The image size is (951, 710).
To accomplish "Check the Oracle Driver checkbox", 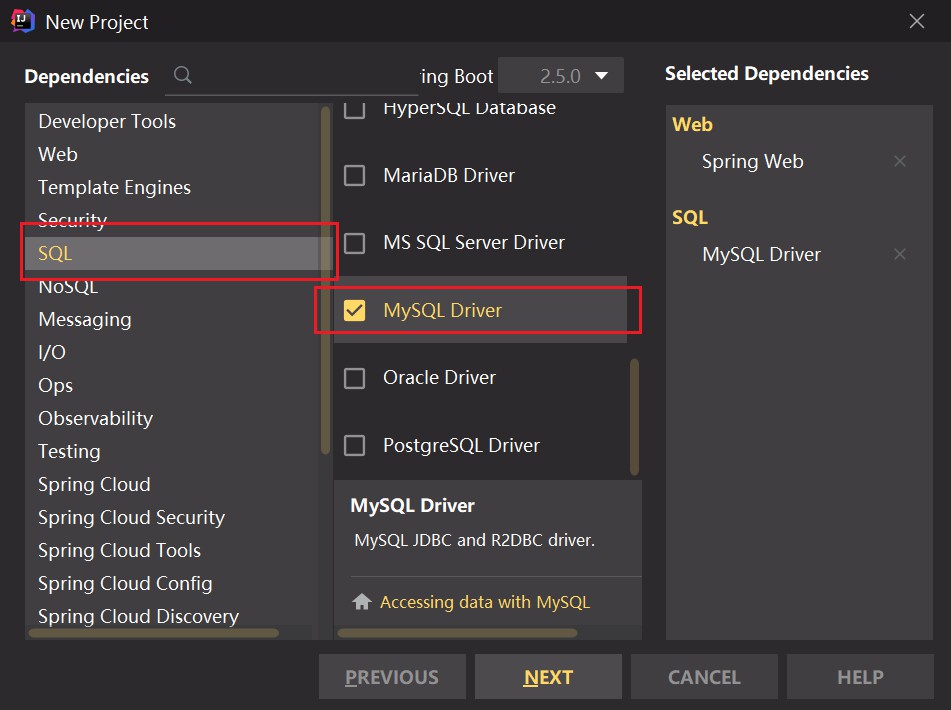I will click(x=354, y=378).
